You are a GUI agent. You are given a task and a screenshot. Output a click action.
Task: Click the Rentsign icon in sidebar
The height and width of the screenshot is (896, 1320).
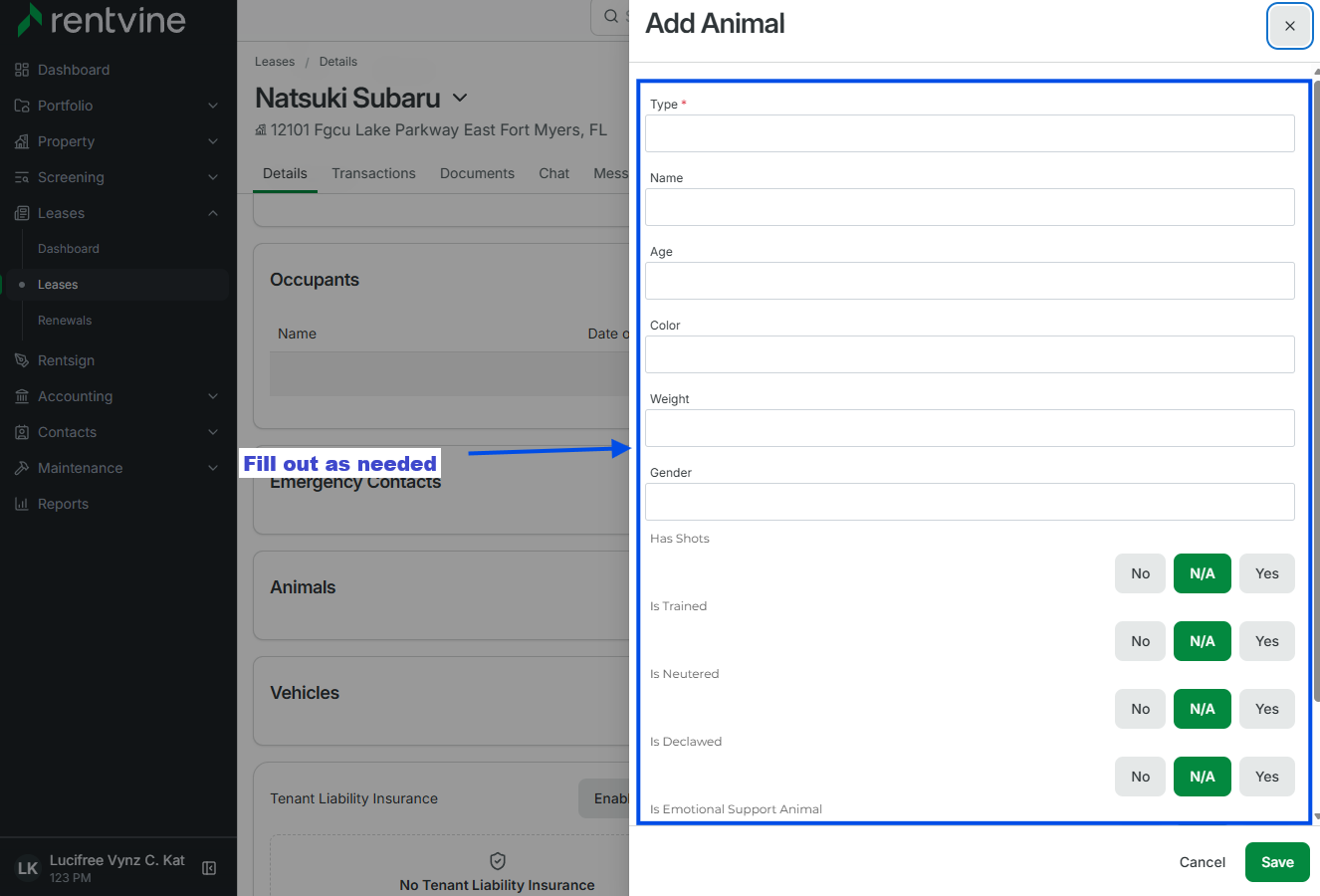point(22,360)
